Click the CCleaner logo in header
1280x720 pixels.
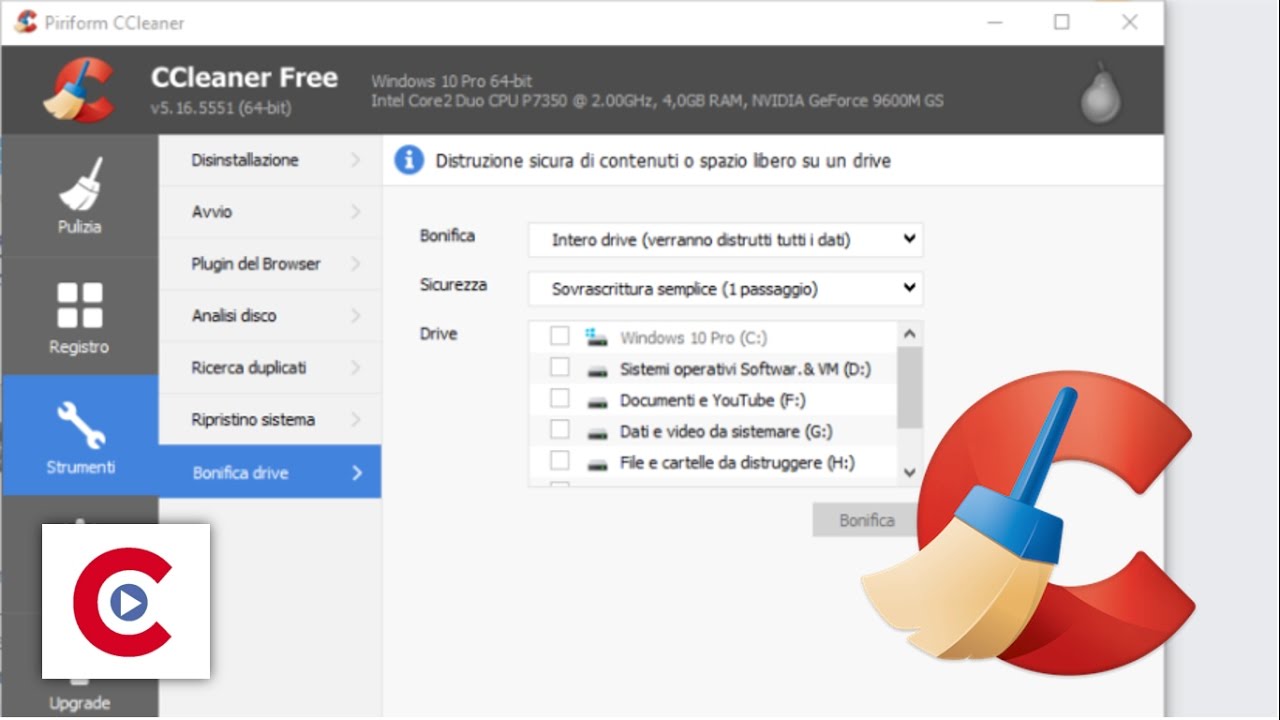[x=80, y=92]
